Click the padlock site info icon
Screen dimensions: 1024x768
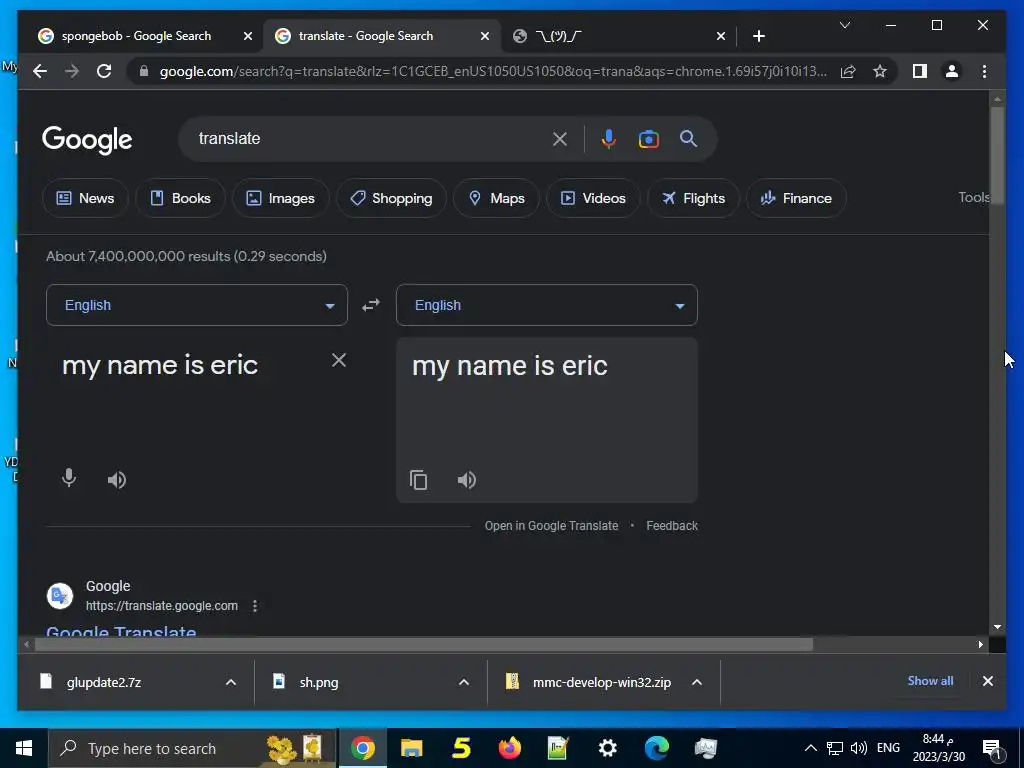point(144,71)
